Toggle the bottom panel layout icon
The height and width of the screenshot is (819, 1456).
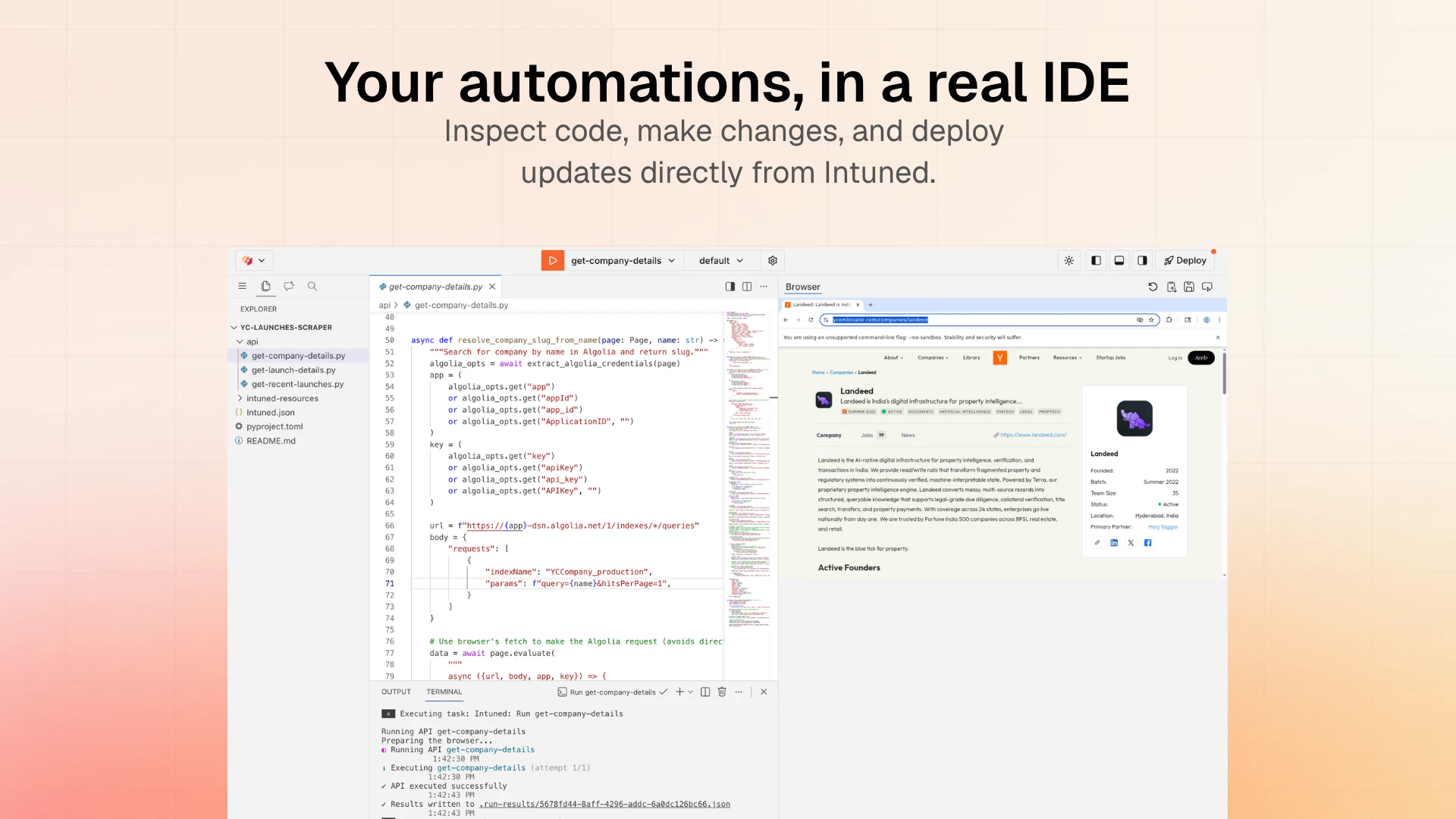coord(1119,260)
